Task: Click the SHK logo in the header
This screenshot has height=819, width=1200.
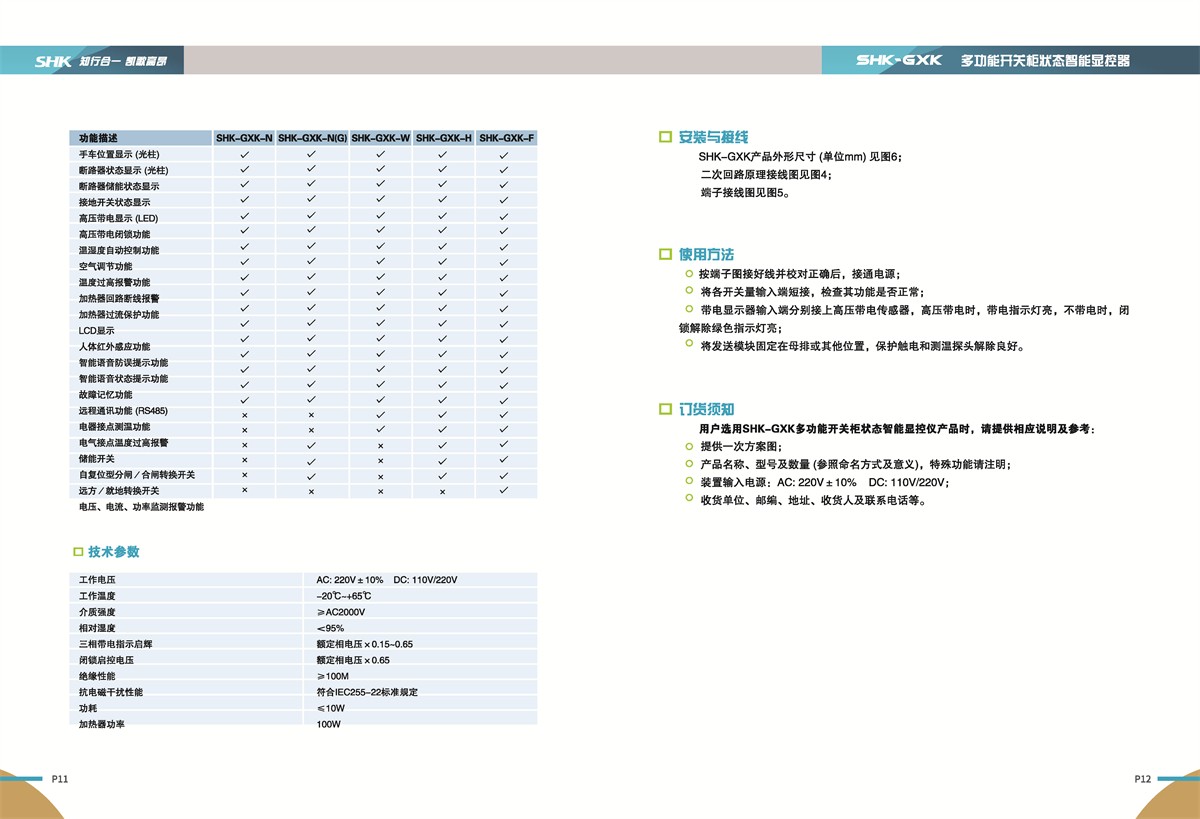Action: pyautogui.click(x=53, y=61)
